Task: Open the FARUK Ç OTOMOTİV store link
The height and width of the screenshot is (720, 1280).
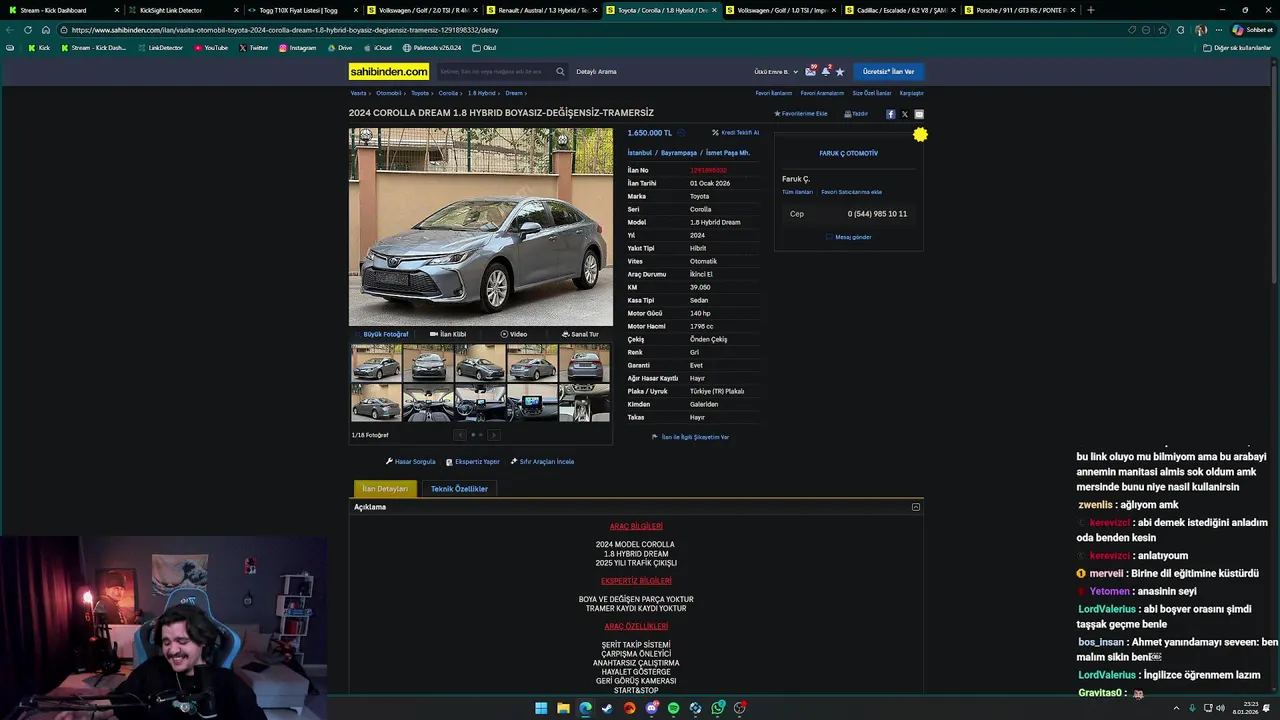Action: (848, 153)
